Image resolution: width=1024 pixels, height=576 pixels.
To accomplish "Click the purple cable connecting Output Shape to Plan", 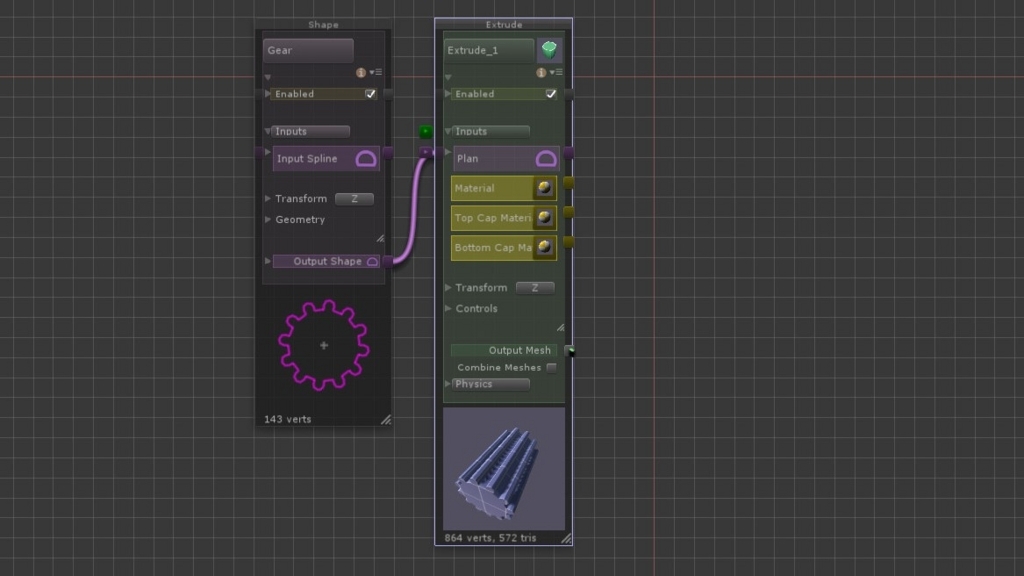I will (x=415, y=208).
